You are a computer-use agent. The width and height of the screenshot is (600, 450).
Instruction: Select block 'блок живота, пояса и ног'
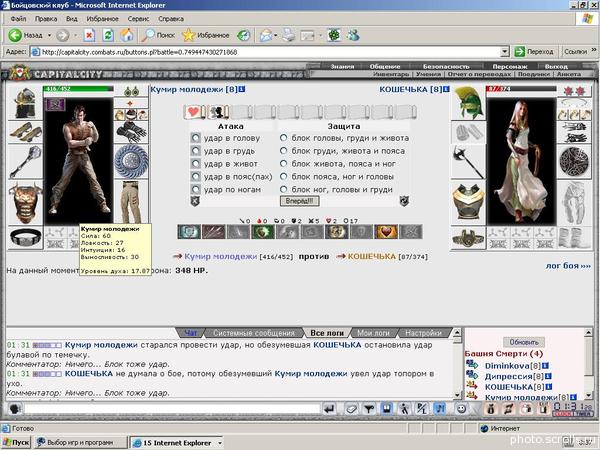click(x=284, y=163)
